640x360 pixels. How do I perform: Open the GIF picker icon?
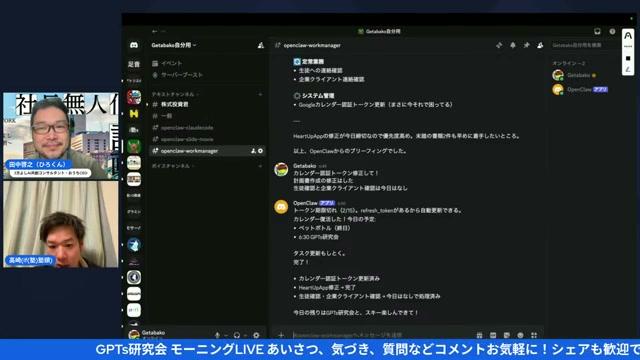click(x=493, y=335)
